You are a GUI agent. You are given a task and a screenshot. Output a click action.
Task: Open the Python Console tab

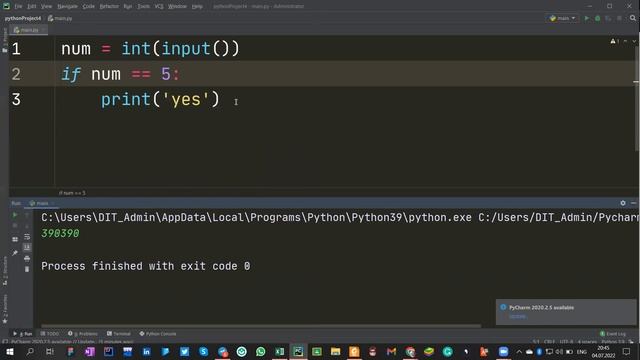(158, 334)
